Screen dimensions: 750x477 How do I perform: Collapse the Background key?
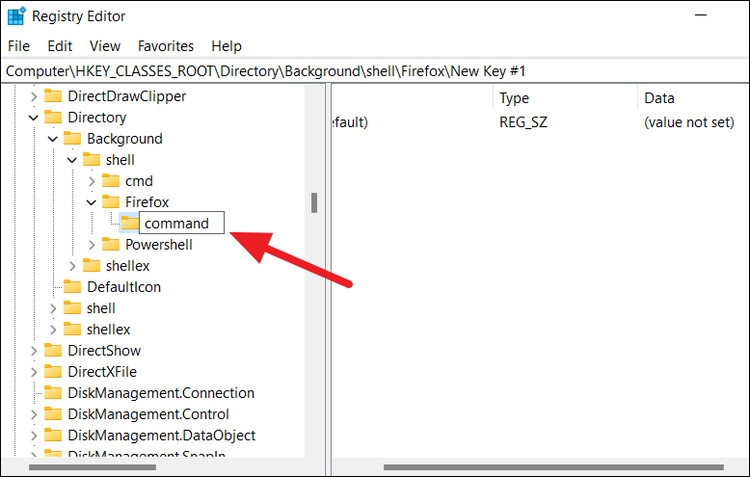[x=52, y=139]
